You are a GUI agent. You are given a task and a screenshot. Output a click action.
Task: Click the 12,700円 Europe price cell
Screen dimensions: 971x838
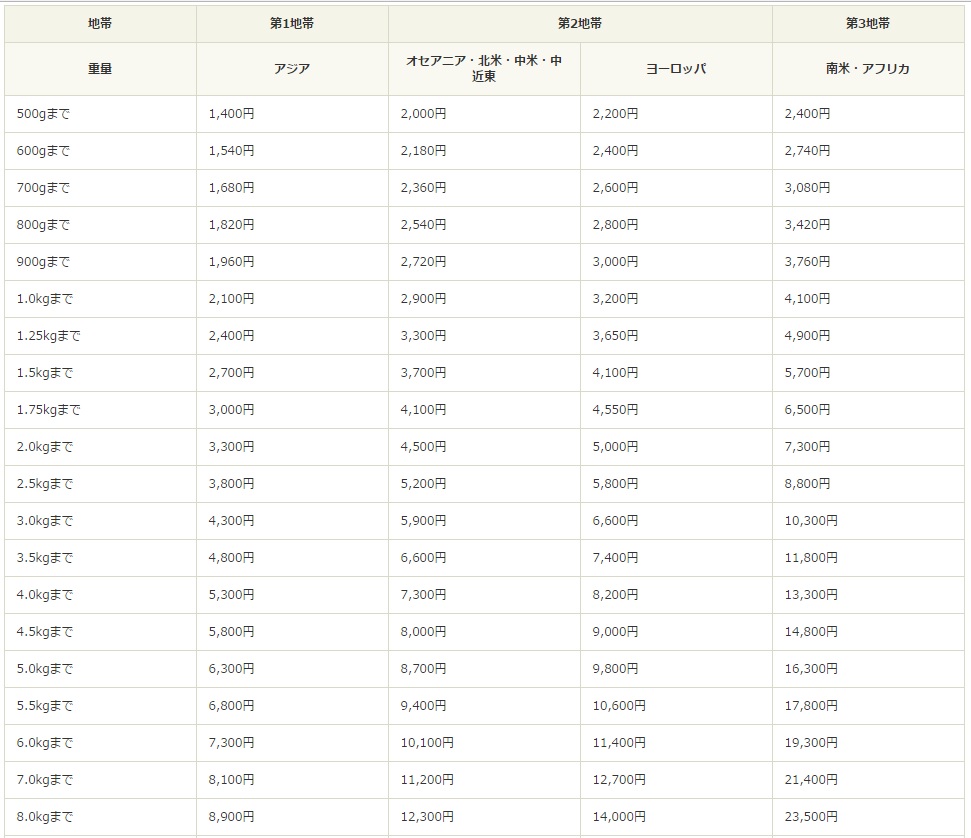coord(676,780)
